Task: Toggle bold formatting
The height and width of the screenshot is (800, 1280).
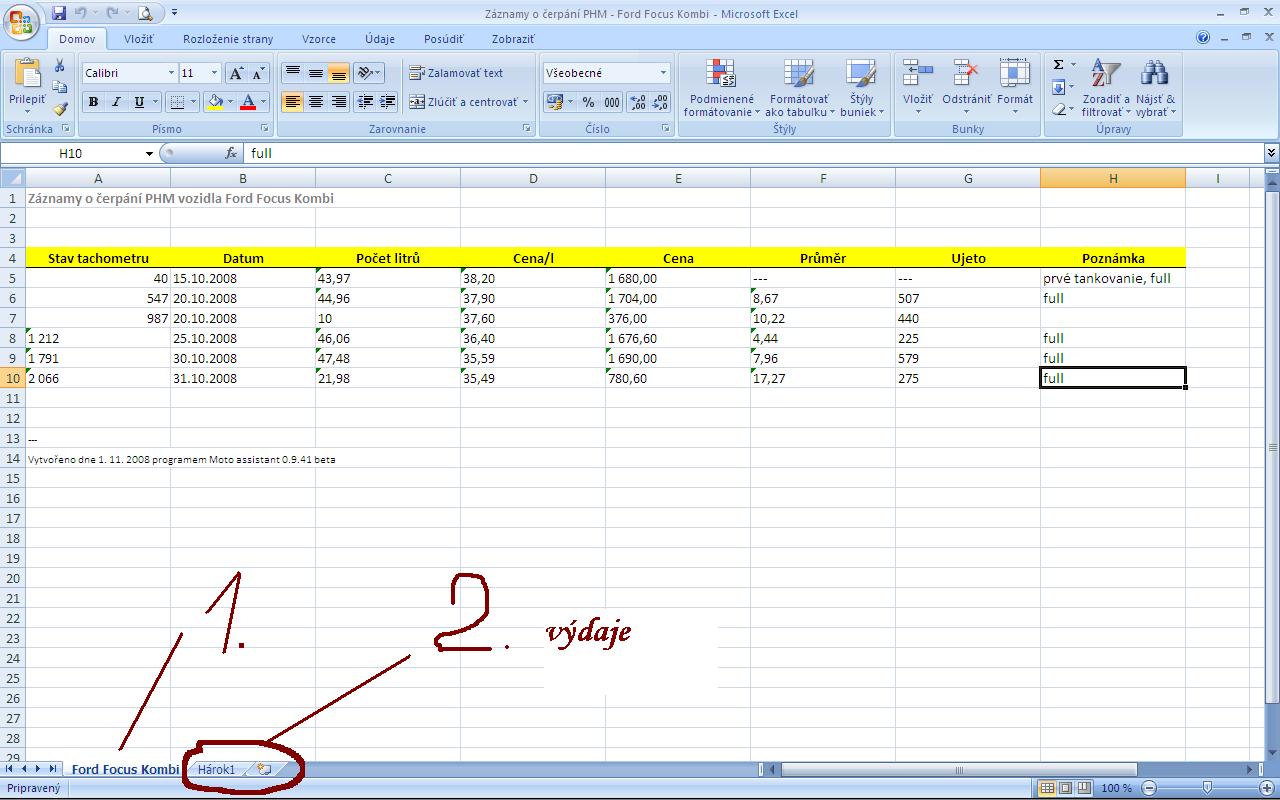Action: click(x=93, y=102)
